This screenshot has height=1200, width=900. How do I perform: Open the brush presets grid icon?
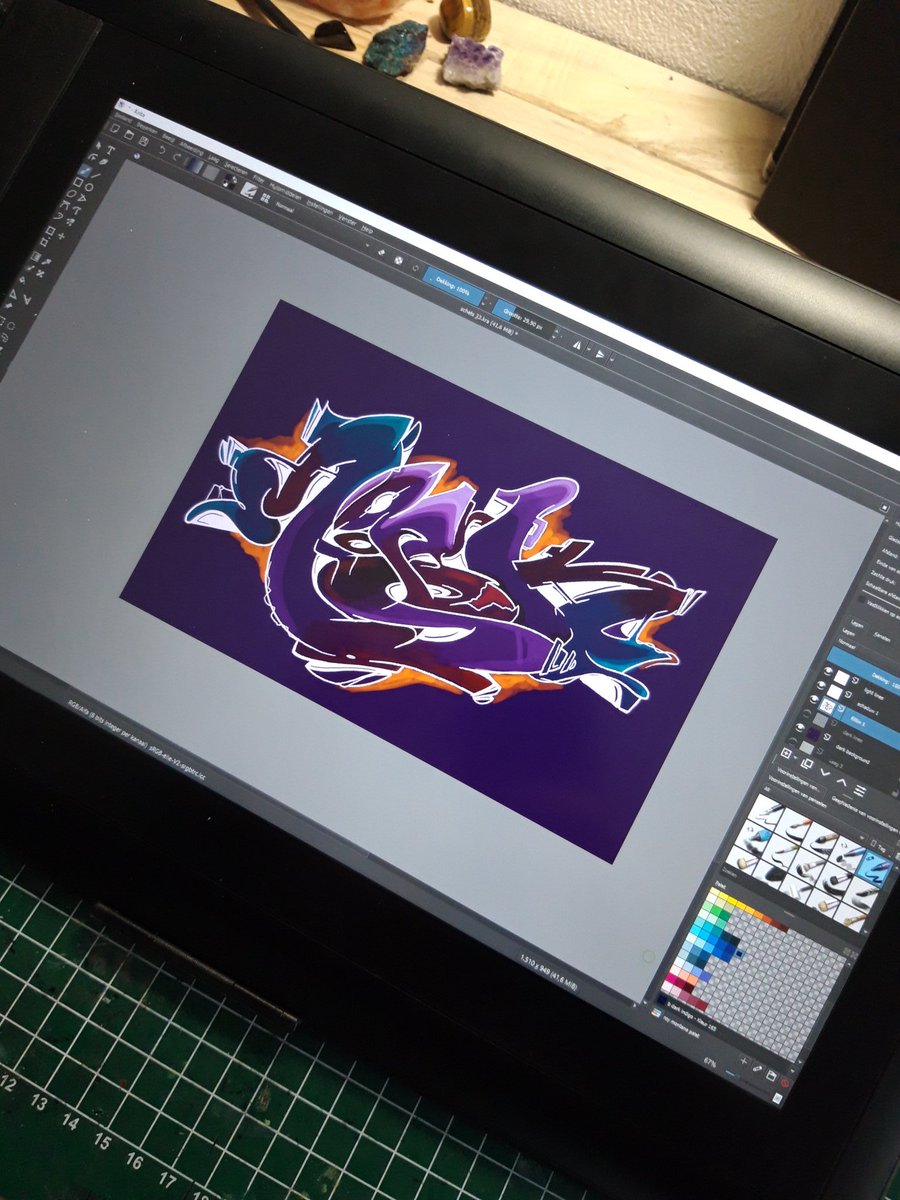pos(266,198)
